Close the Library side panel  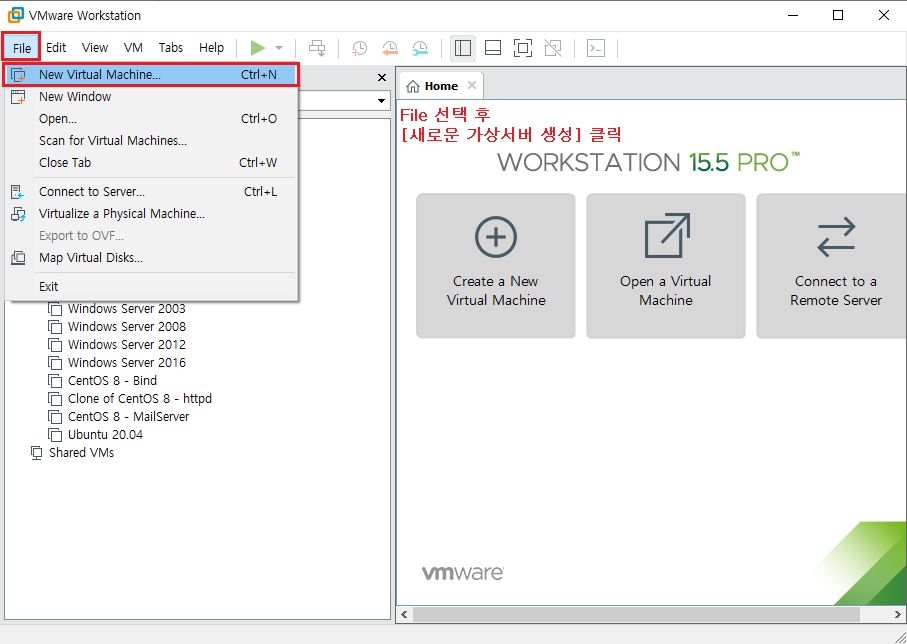tap(382, 78)
